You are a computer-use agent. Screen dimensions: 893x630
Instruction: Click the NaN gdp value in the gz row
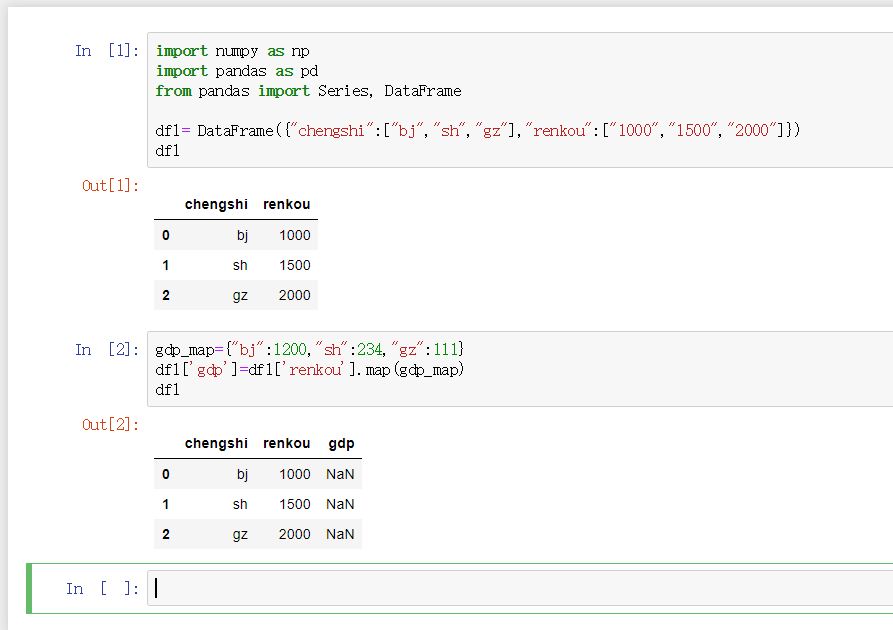point(340,534)
